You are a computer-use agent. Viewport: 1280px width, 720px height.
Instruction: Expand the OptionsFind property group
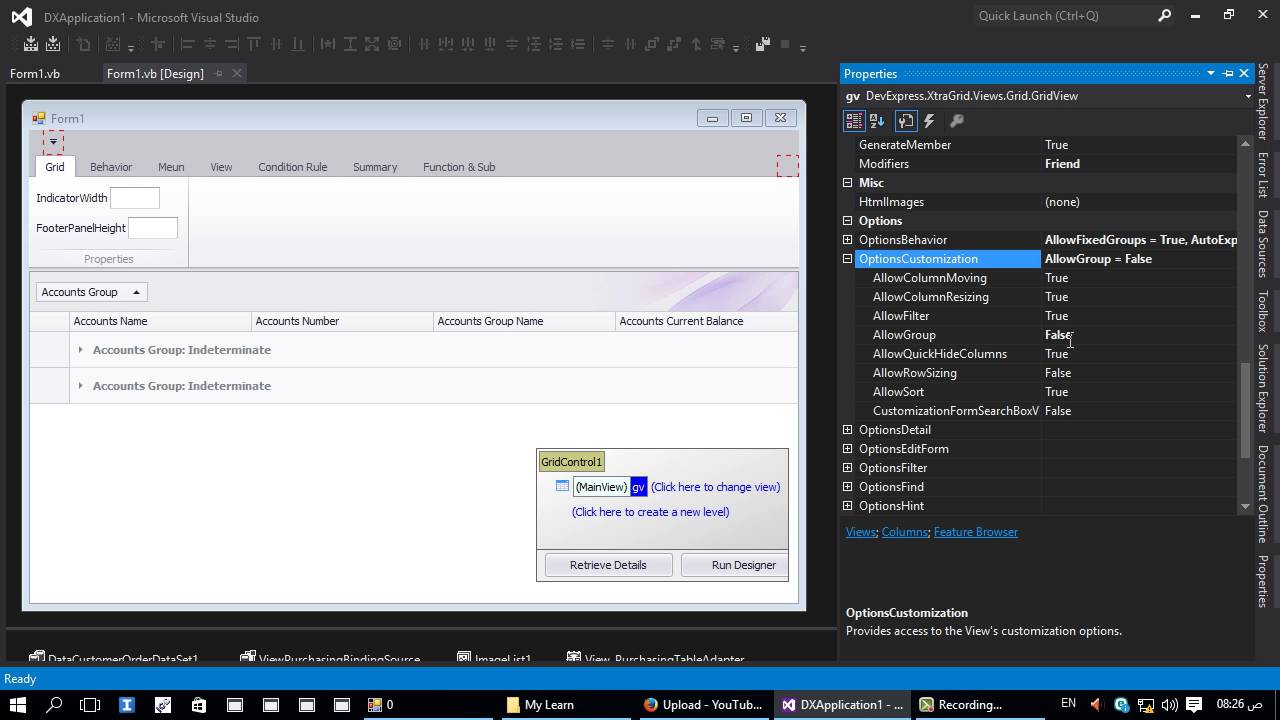pyautogui.click(x=848, y=487)
